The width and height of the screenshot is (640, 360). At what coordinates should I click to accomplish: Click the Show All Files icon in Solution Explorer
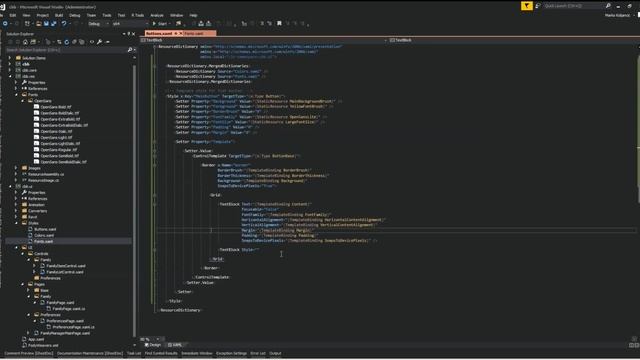[x=82, y=42]
